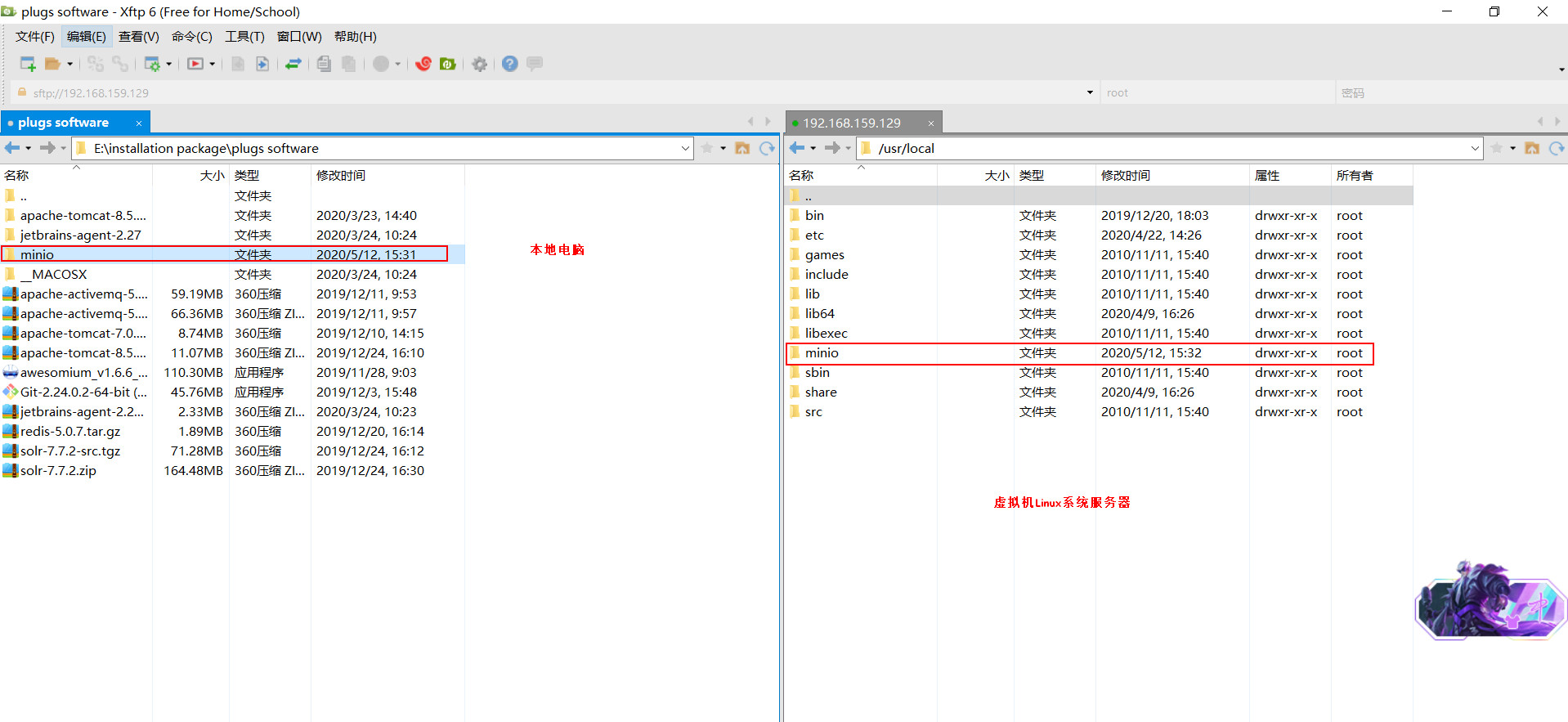
Task: Click the blue Help question mark icon
Action: 510,64
